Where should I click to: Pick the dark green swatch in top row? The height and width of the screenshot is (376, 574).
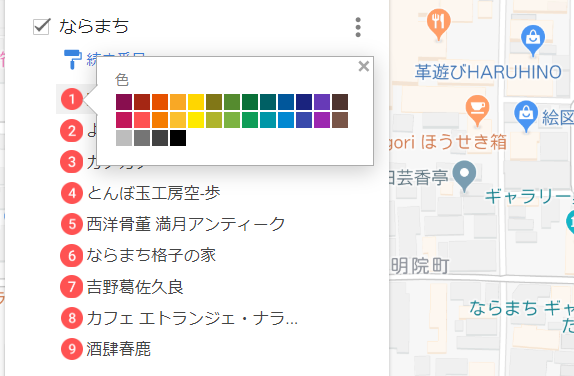[x=250, y=102]
